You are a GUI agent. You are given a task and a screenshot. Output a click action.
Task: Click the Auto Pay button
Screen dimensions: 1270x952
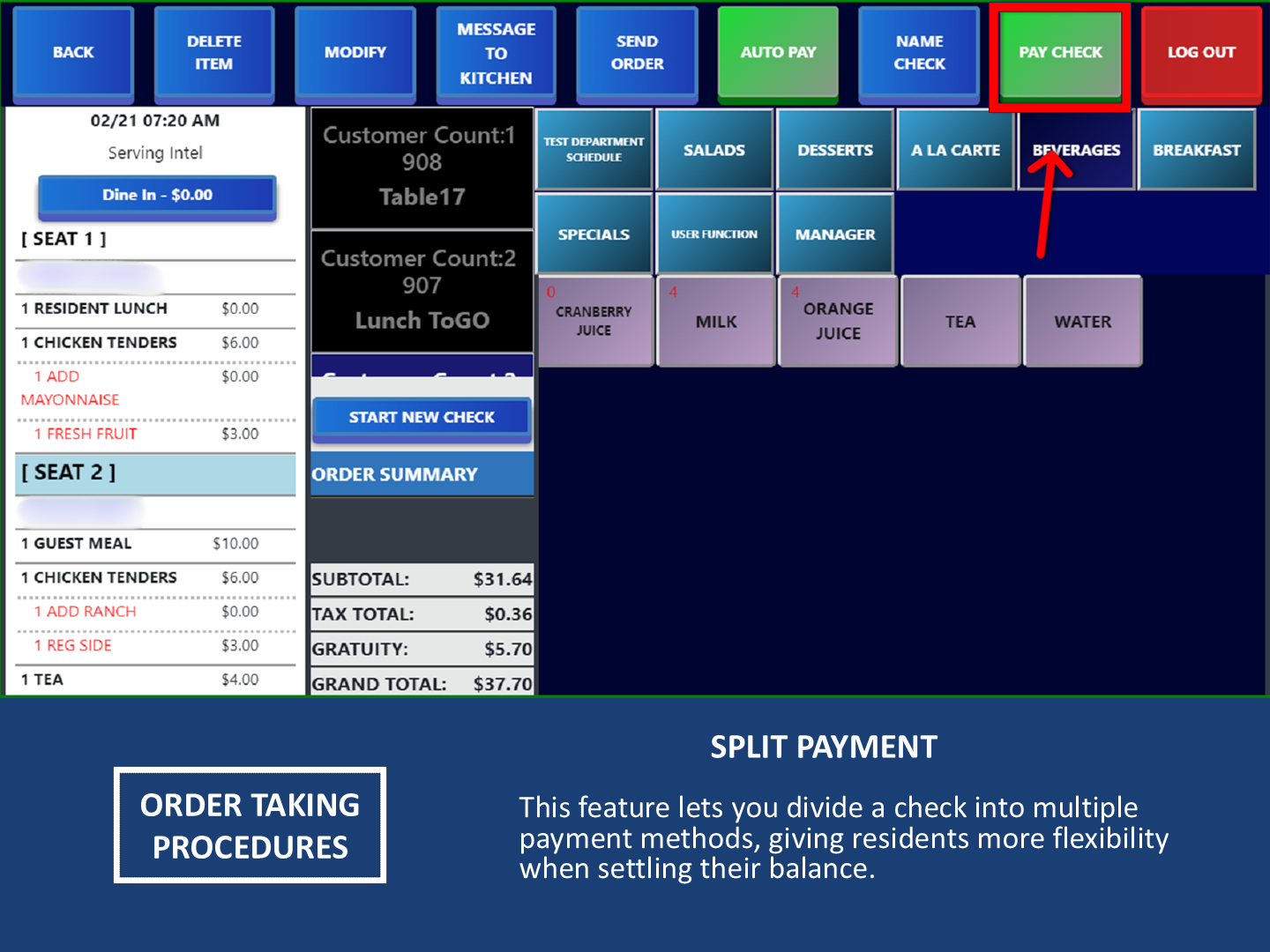tap(778, 52)
